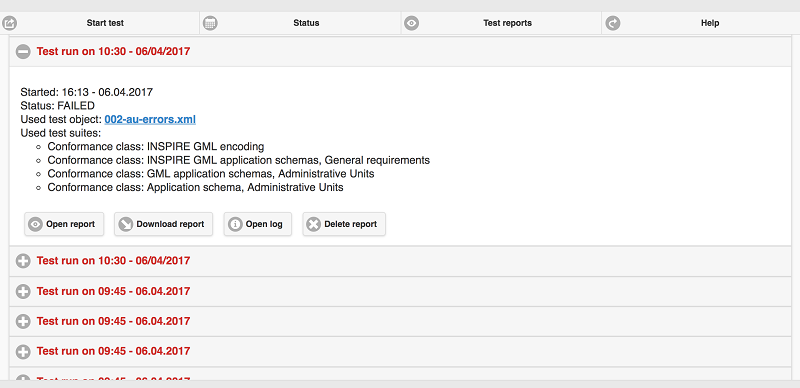Screen dimensions: 800x388
Task: Click eye icon on Open report button
Action: 35,224
